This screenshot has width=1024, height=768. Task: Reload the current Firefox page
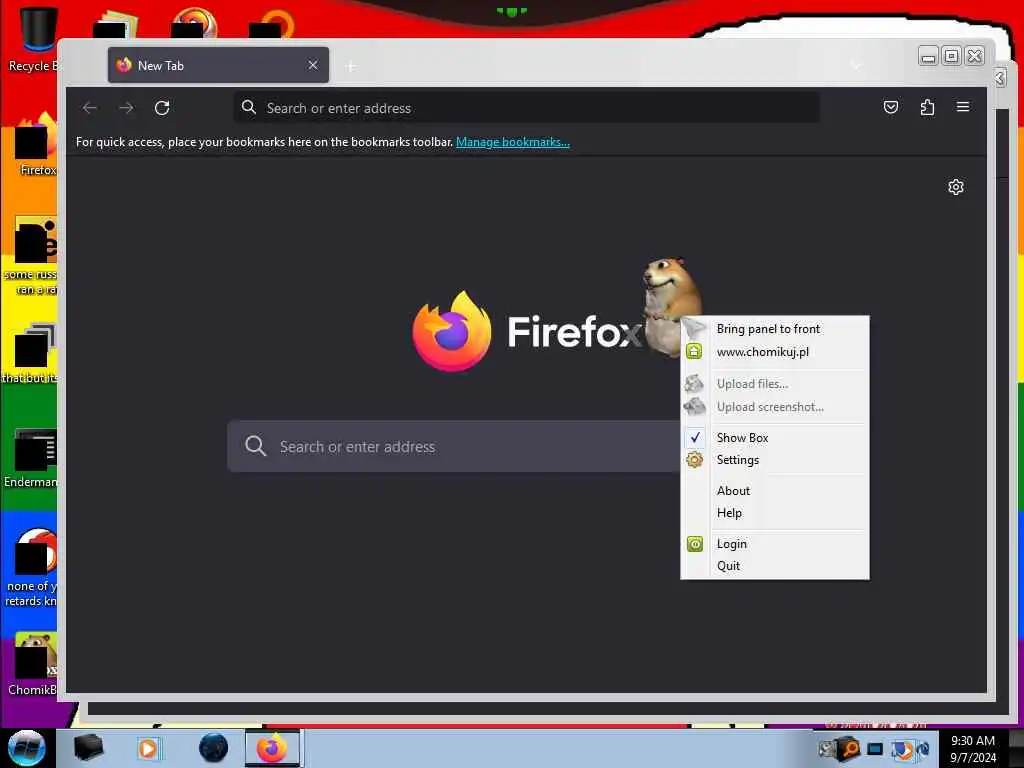pos(162,108)
